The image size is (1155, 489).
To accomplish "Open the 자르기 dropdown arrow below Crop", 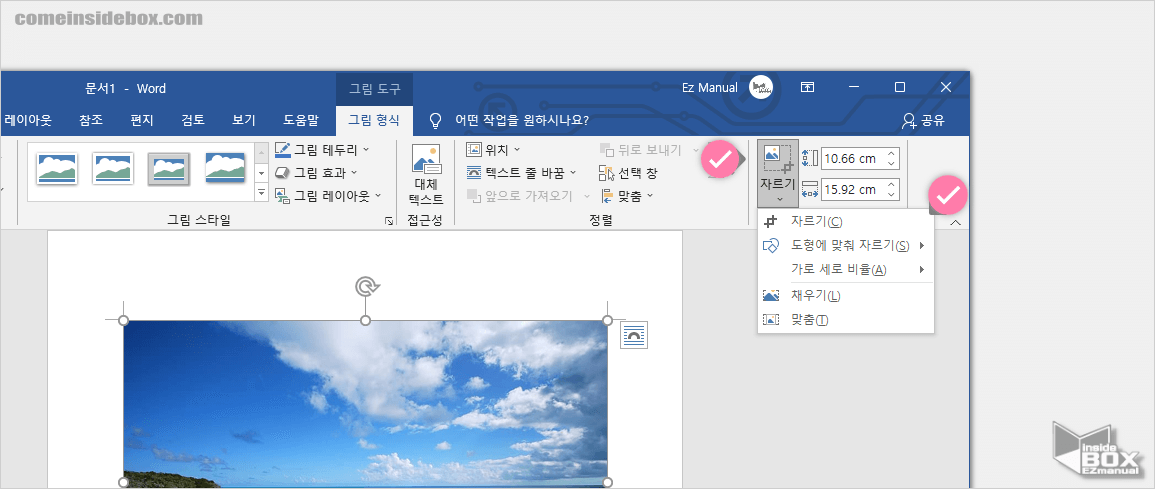I will (x=779, y=199).
